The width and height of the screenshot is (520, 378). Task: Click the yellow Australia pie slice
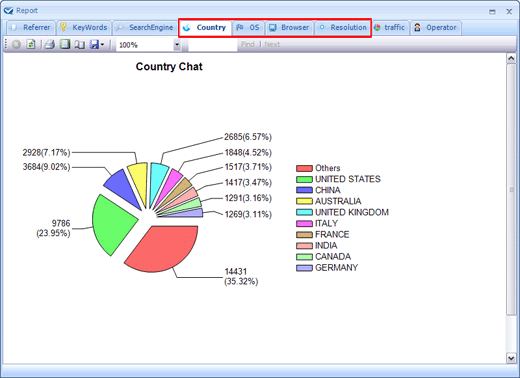click(x=139, y=182)
